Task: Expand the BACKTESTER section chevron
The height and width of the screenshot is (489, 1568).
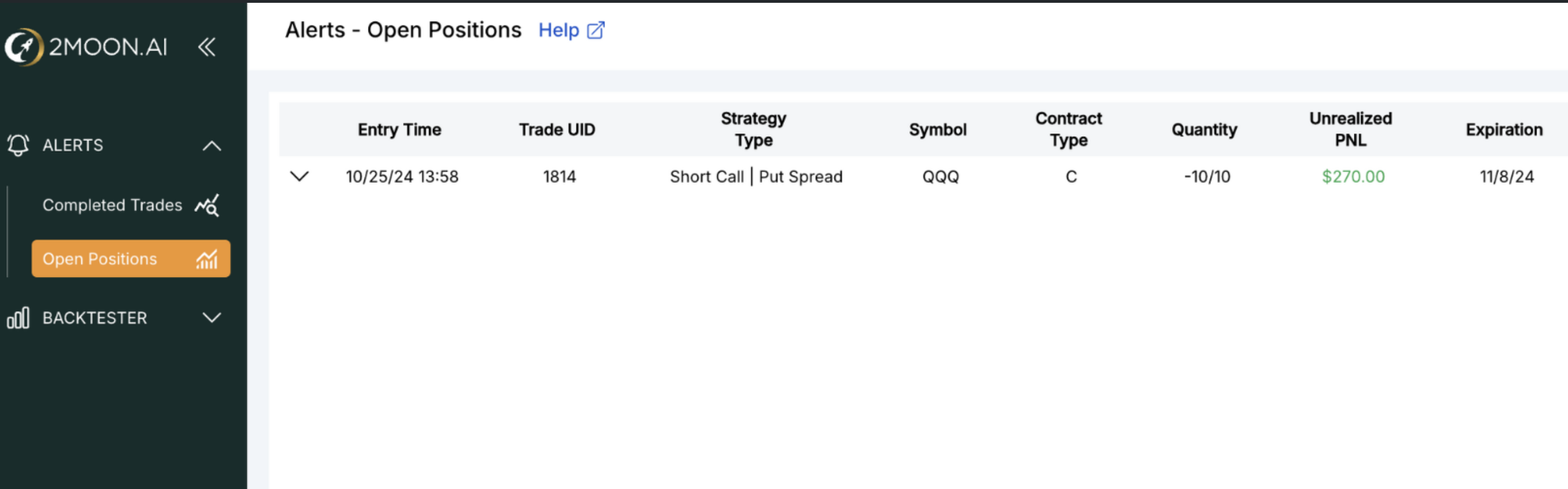Action: pos(212,318)
